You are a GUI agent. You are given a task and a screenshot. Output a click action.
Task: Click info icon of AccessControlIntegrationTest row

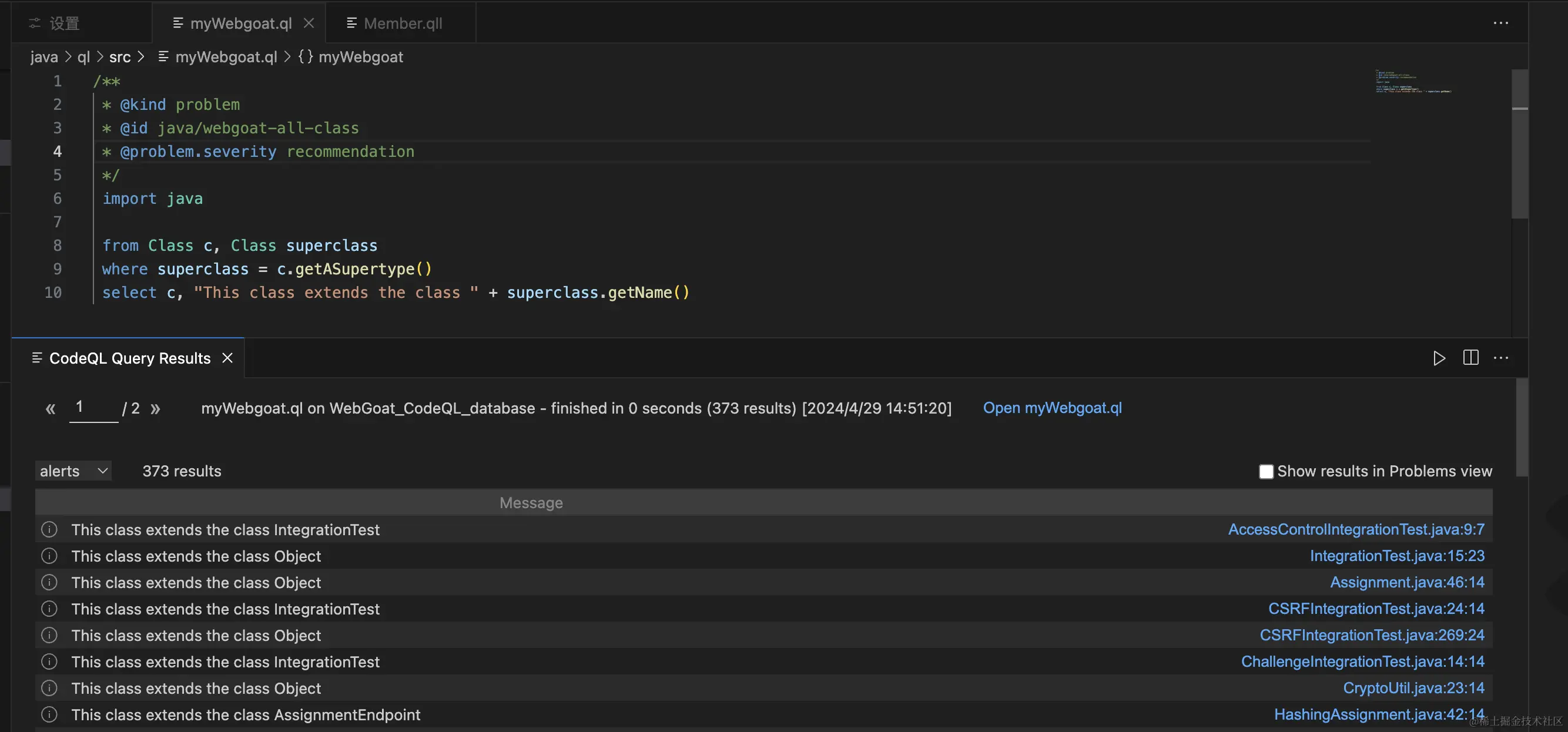pos(49,529)
